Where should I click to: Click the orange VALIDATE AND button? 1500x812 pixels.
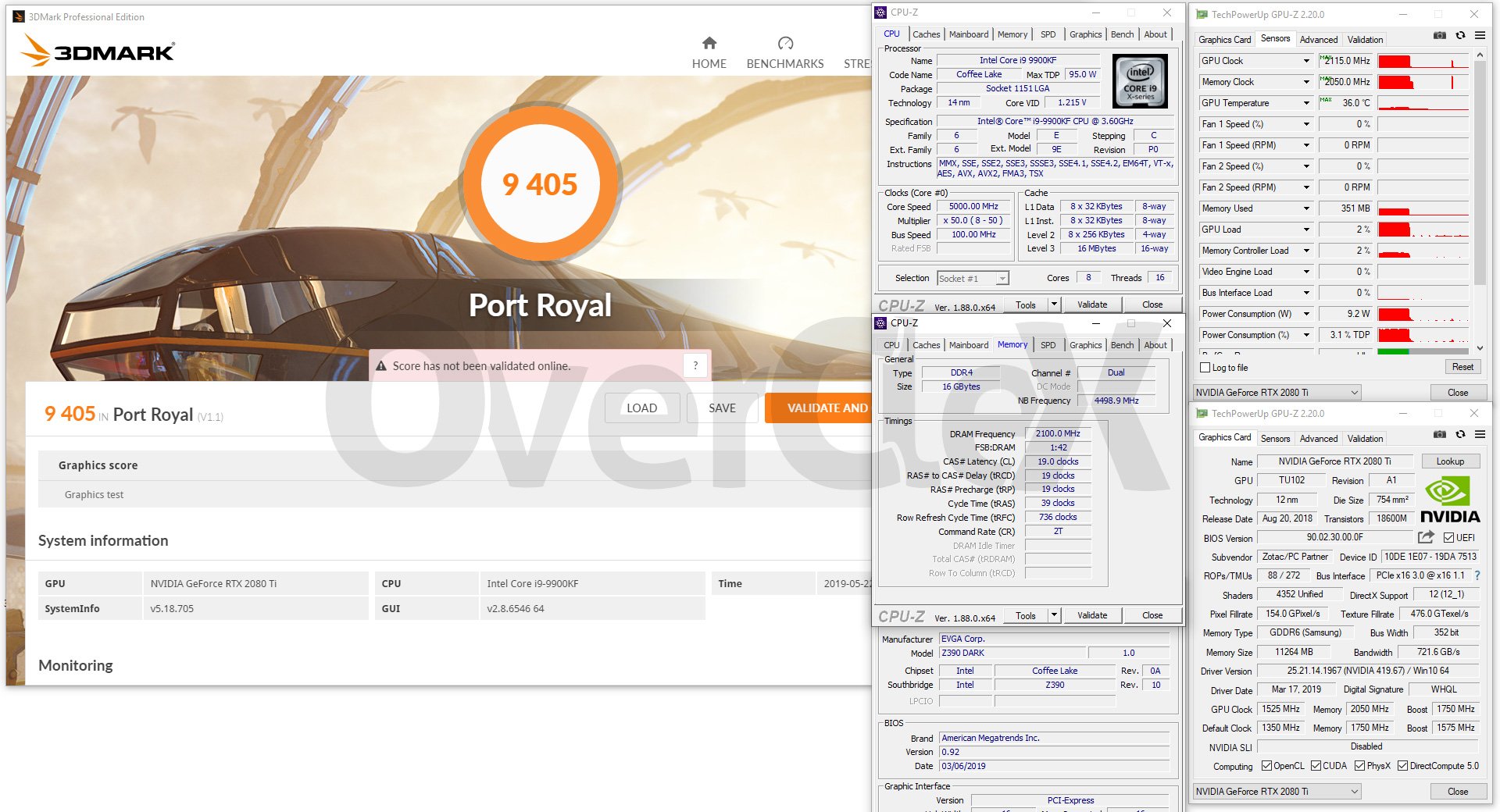pos(818,408)
